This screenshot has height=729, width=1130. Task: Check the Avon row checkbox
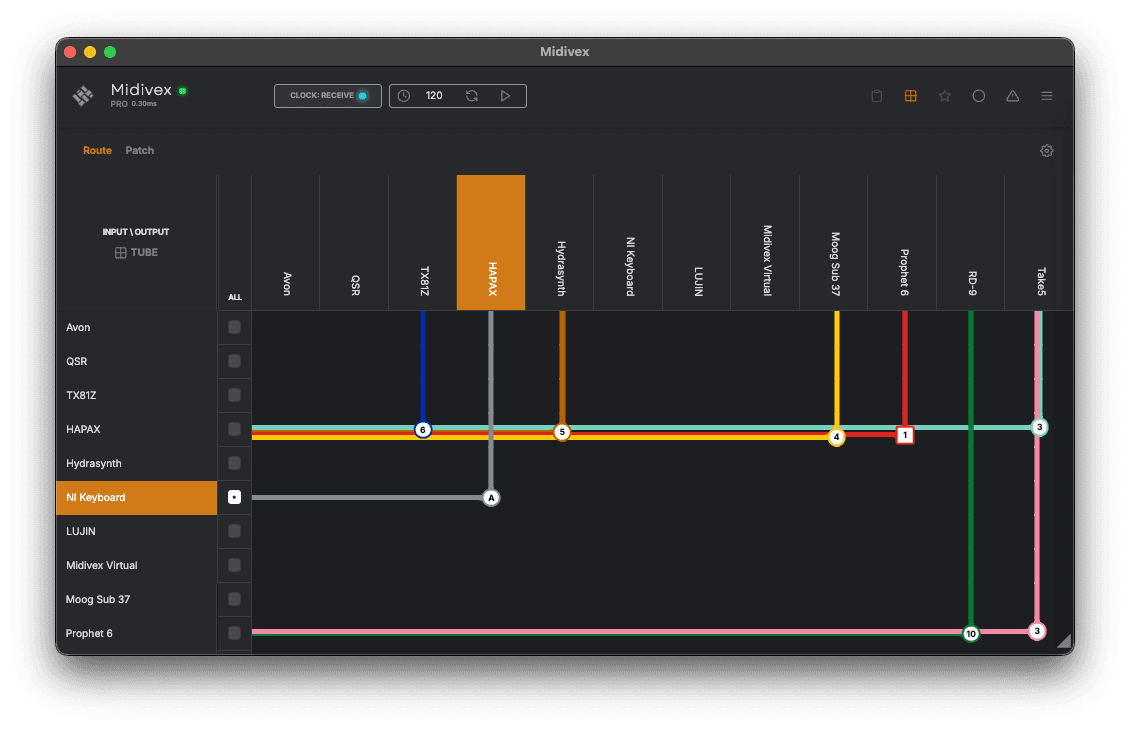pyautogui.click(x=234, y=327)
